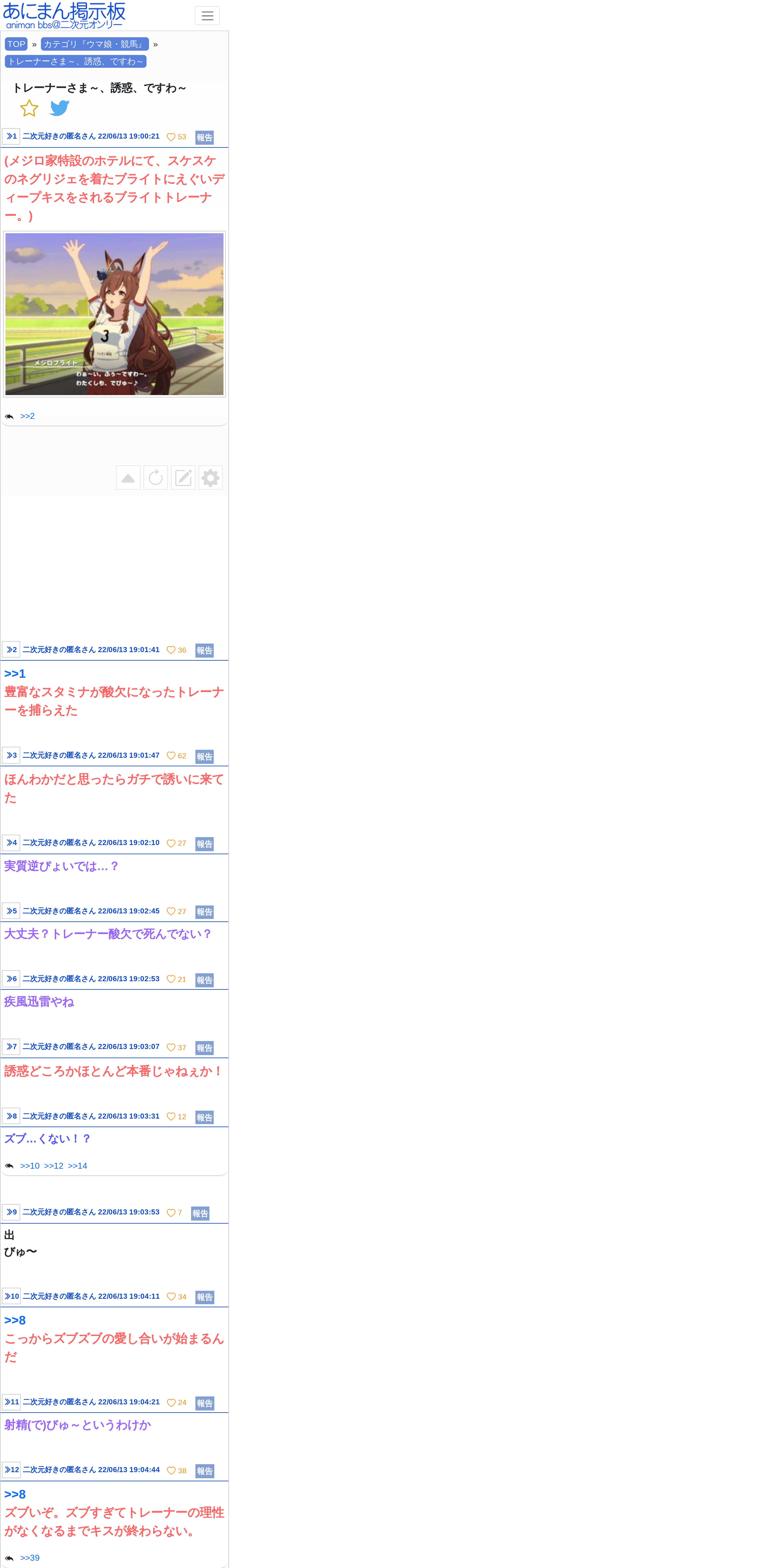Viewport: 784px width, 1568px height.
Task: Share thread via the Twitter bird icon
Action: point(60,108)
